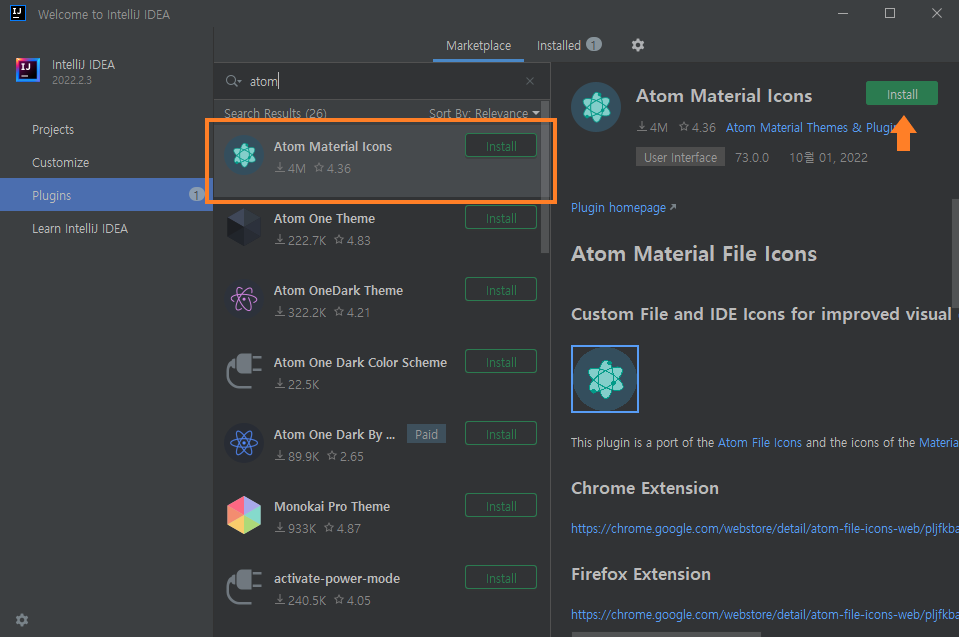959x637 pixels.
Task: Click the Paid badge on Atom One Dark By
Action: point(426,434)
